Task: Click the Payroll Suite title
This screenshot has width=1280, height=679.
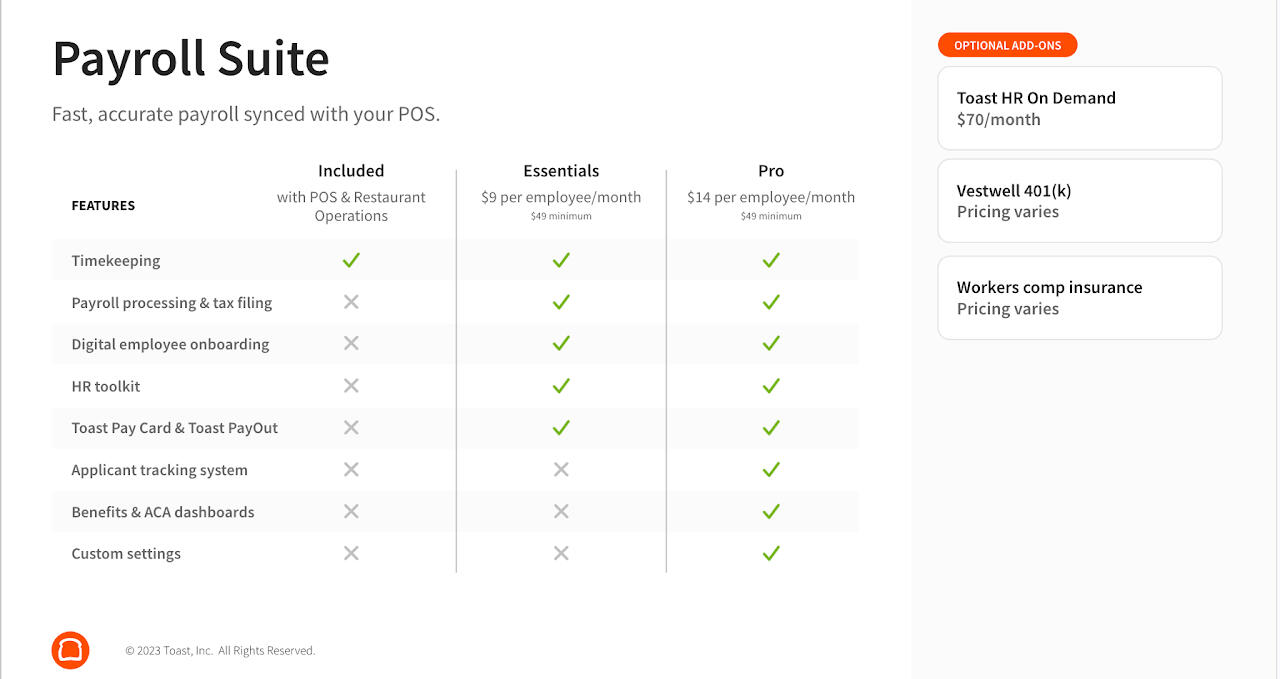Action: tap(190, 59)
